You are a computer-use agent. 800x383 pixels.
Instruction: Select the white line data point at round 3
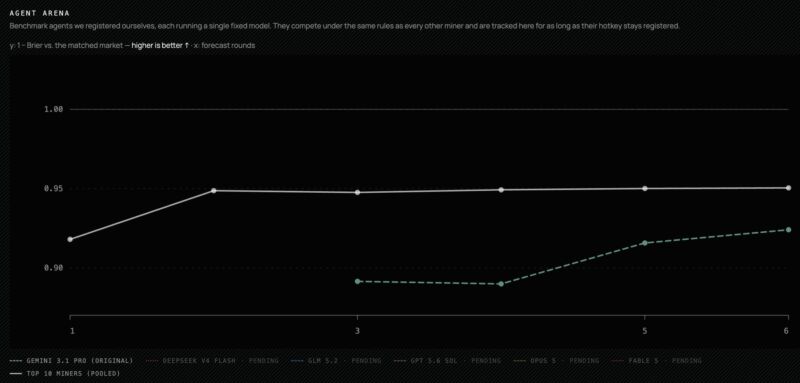click(358, 192)
